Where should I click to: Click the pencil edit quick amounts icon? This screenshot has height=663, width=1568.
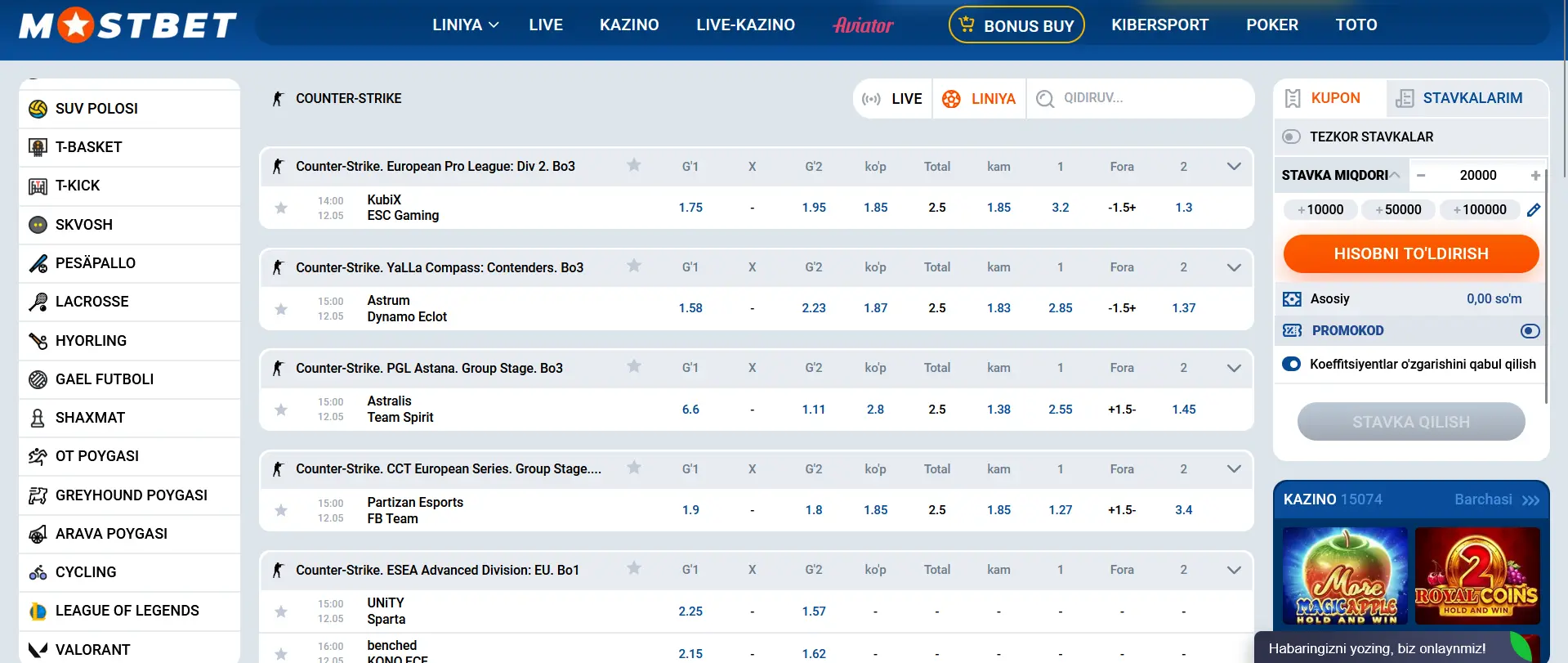pos(1534,210)
